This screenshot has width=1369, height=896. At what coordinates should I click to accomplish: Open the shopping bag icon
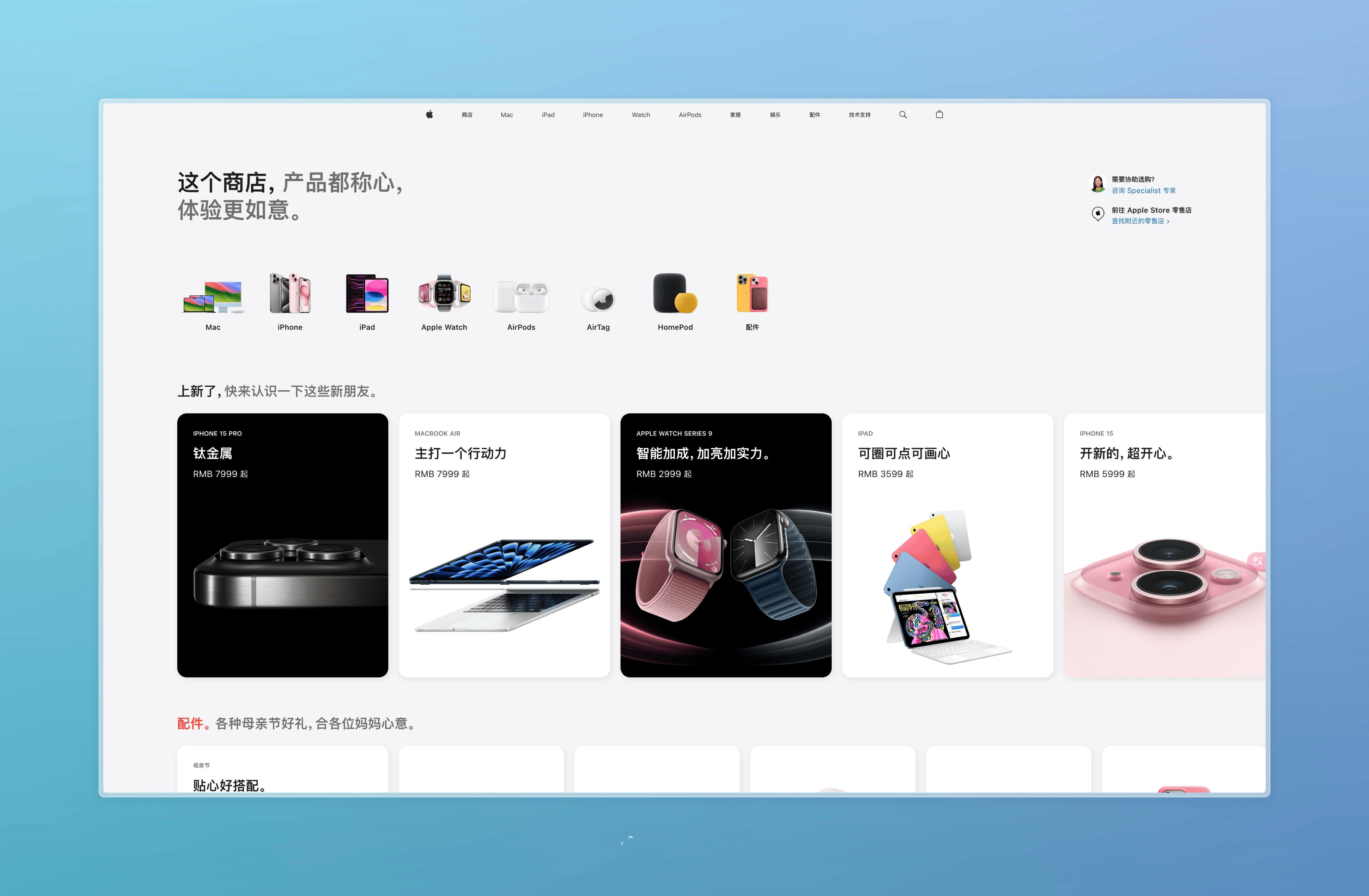[939, 114]
